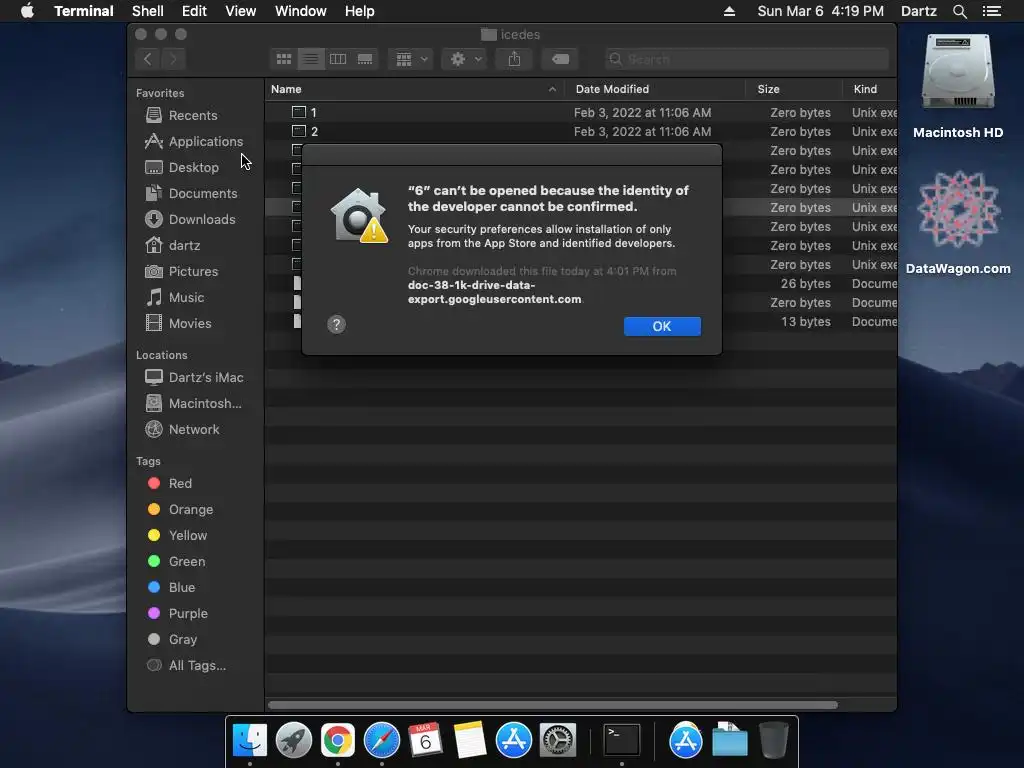
Task: Open the Trash in the Dock
Action: pyautogui.click(x=774, y=741)
